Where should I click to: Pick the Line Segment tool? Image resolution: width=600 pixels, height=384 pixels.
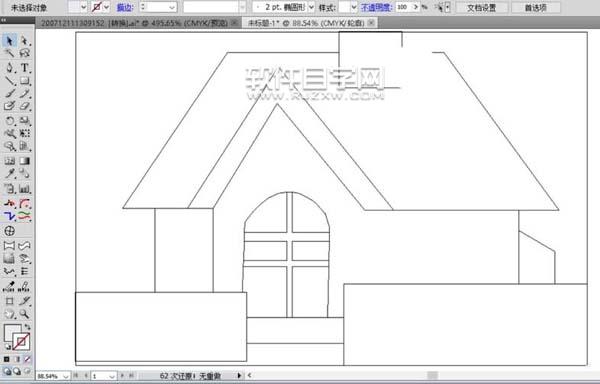coord(9,81)
